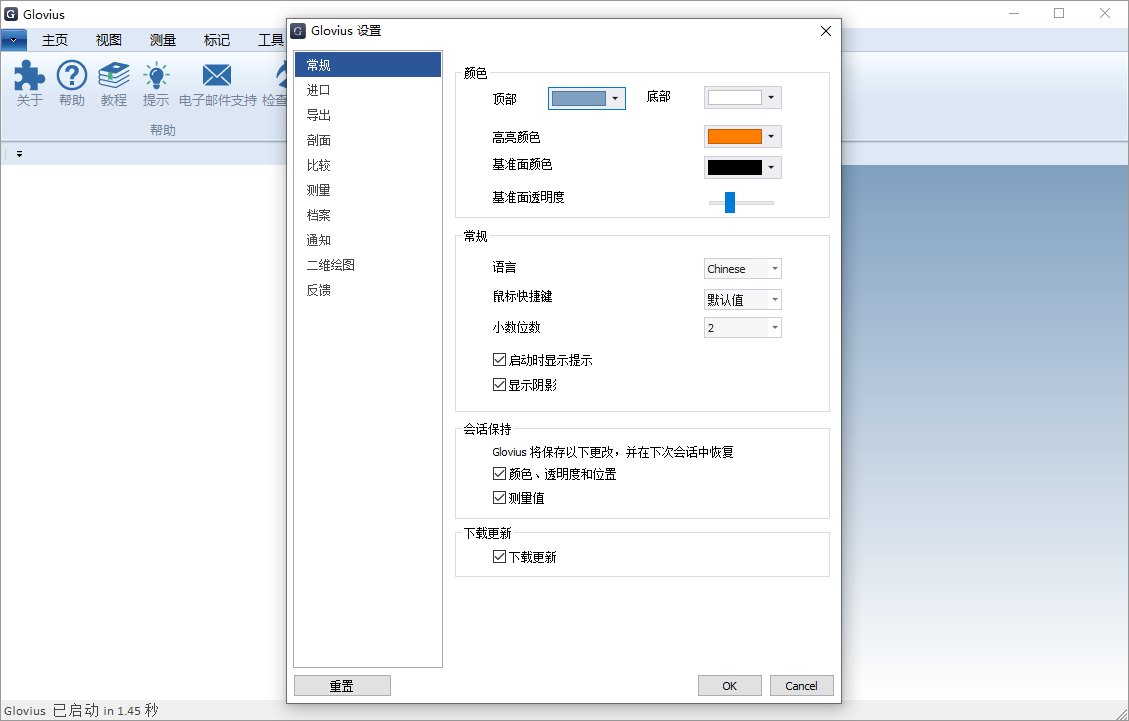
Task: Select the 常规 settings category
Action: point(368,65)
